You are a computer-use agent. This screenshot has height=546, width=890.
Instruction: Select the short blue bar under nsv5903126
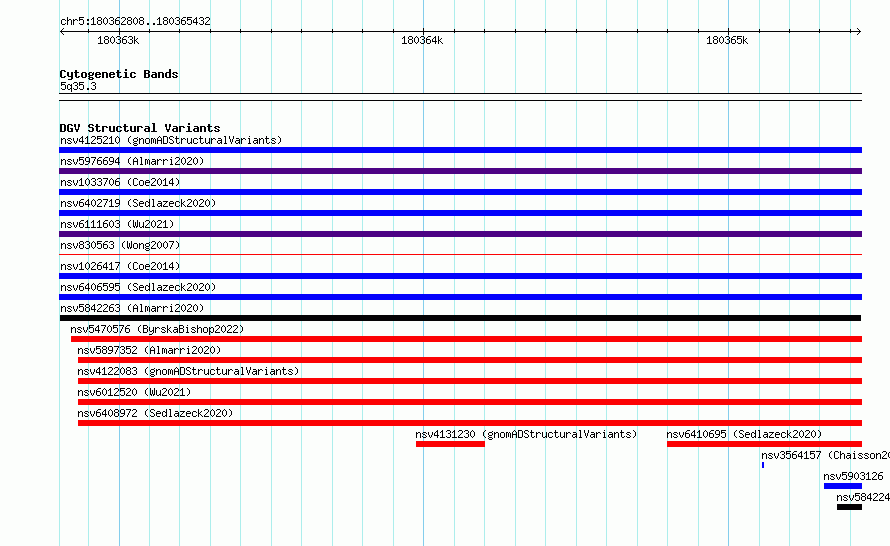[x=843, y=486]
